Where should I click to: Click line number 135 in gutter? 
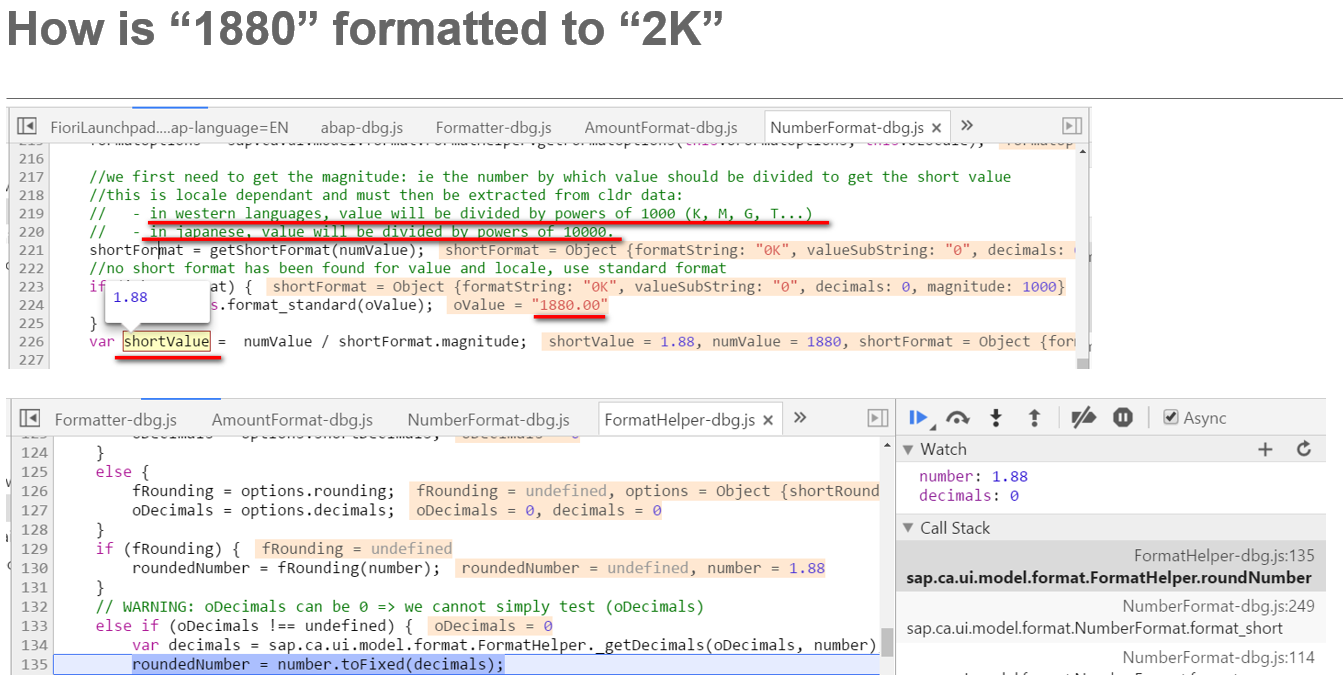point(35,664)
